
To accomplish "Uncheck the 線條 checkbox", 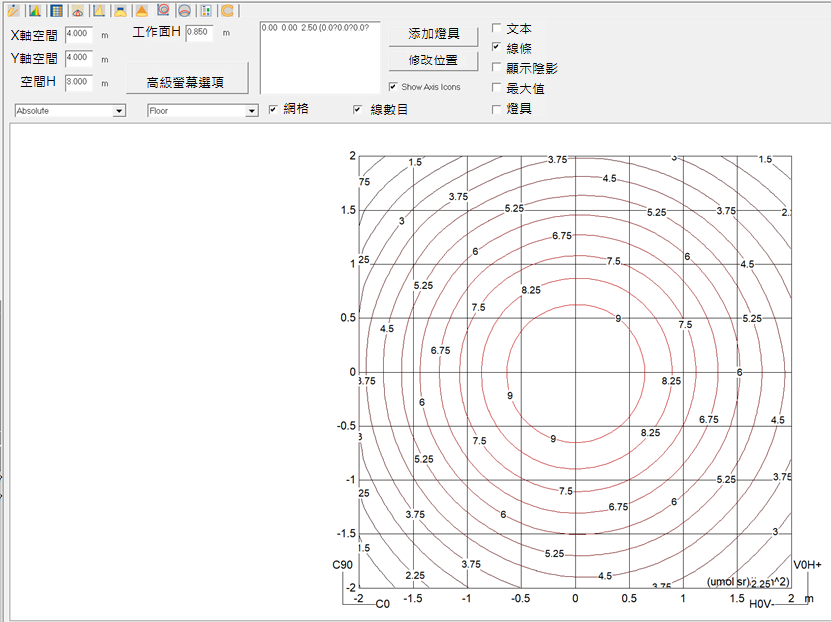I will tap(497, 47).
